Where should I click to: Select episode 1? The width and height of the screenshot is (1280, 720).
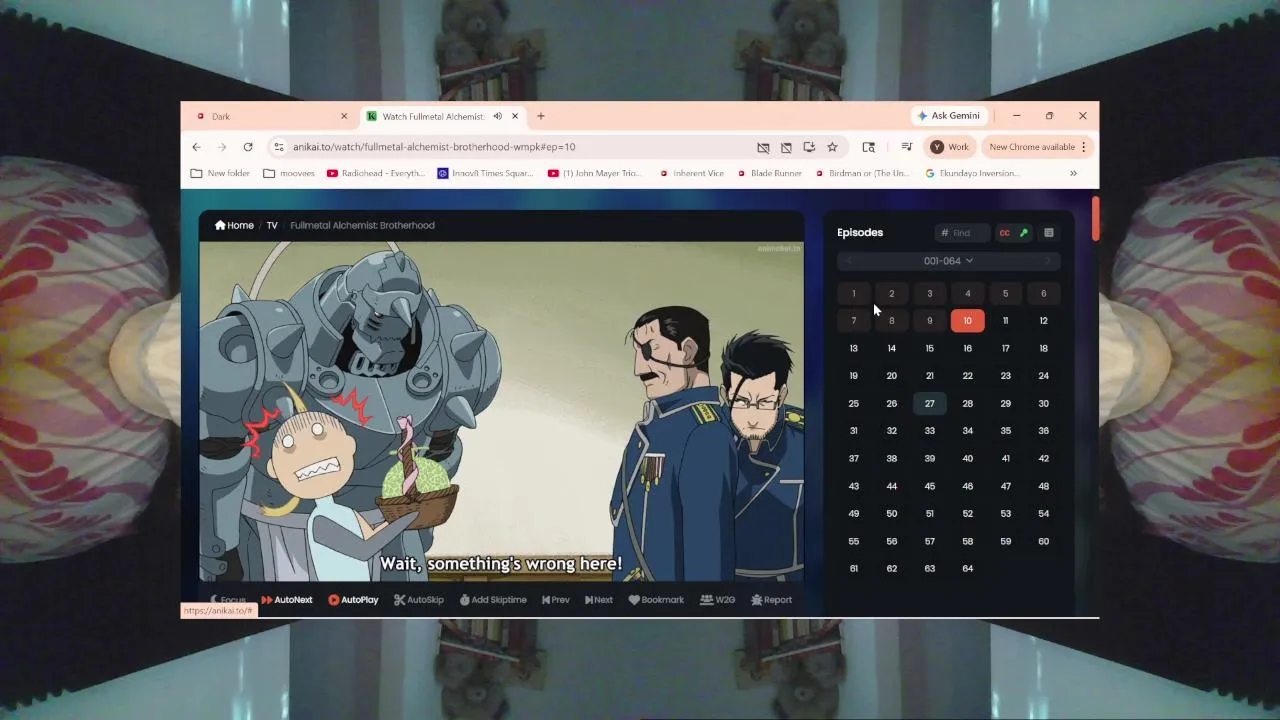(853, 293)
